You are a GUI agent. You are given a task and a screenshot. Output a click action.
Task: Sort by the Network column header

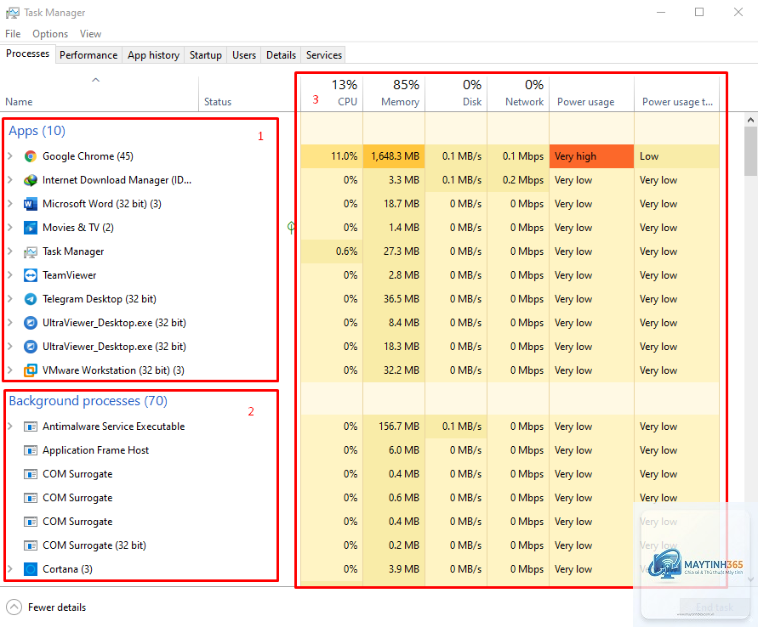[x=519, y=92]
